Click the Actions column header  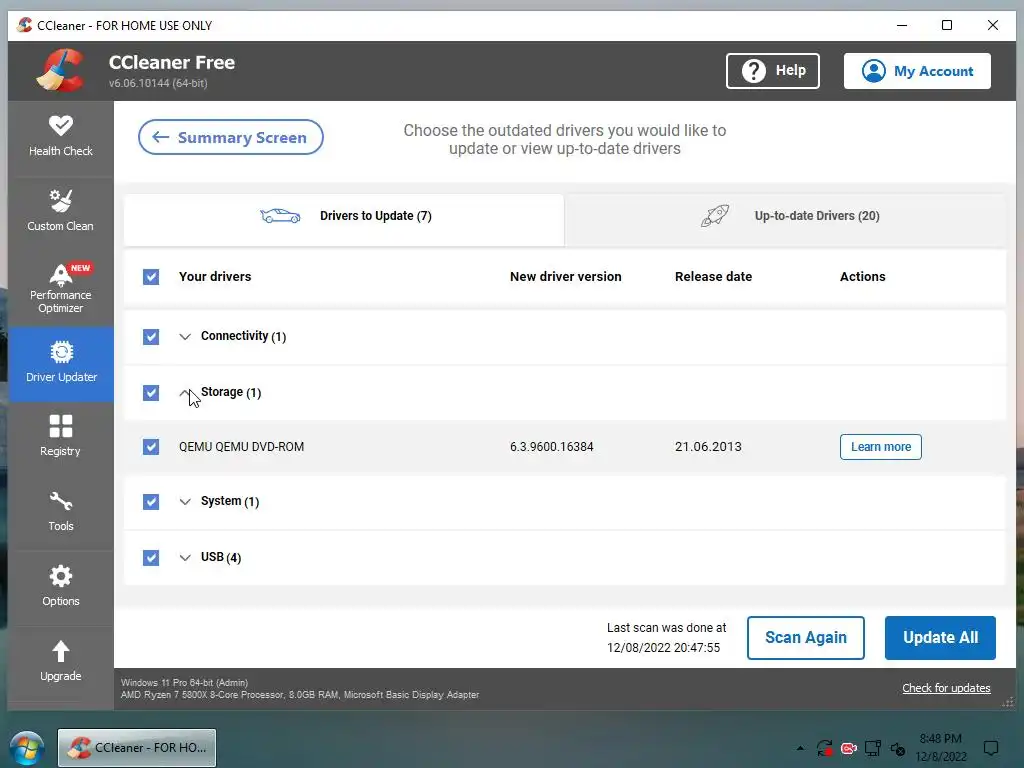(x=862, y=277)
